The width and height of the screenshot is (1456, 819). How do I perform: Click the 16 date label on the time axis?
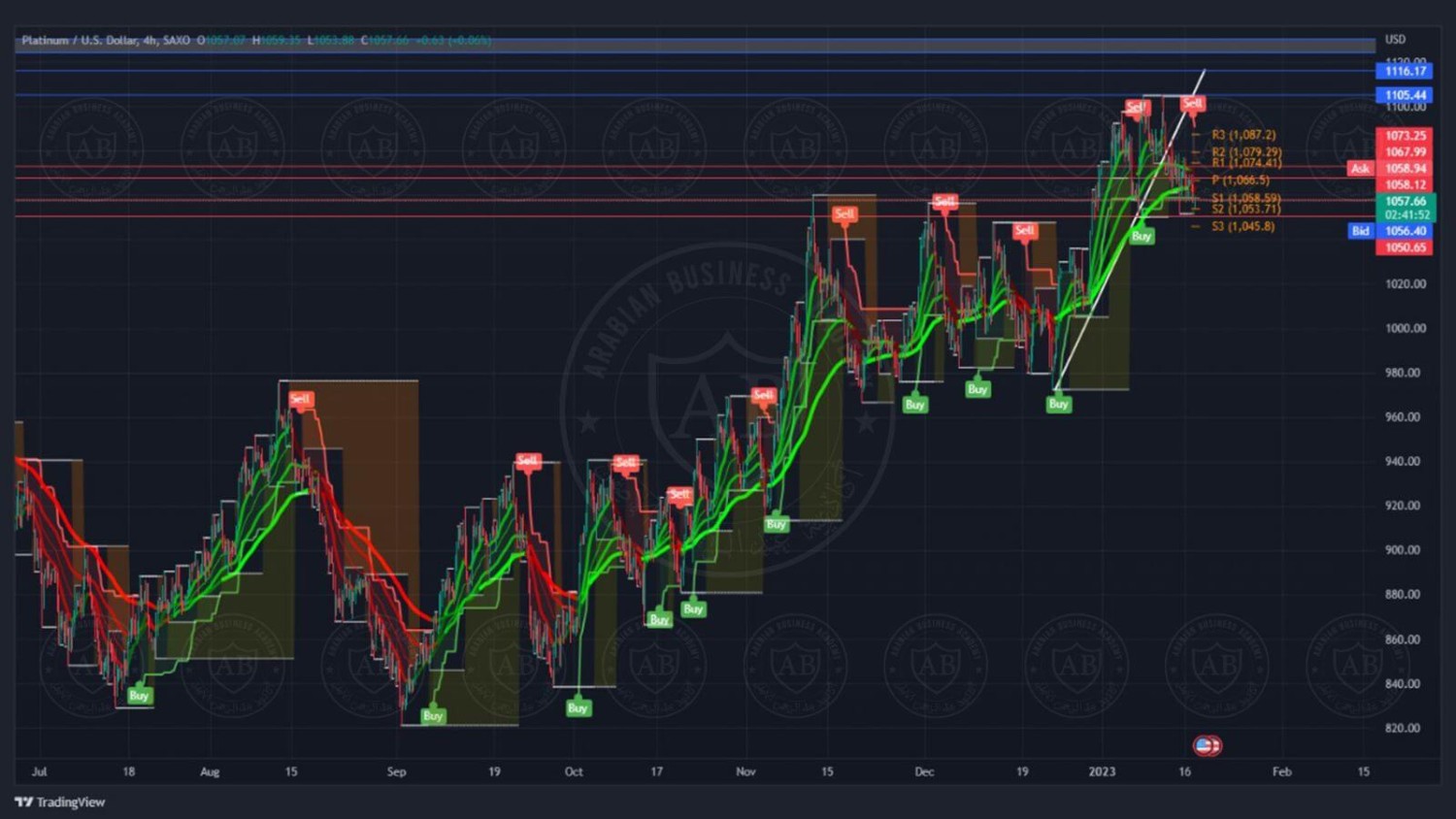click(x=1184, y=772)
